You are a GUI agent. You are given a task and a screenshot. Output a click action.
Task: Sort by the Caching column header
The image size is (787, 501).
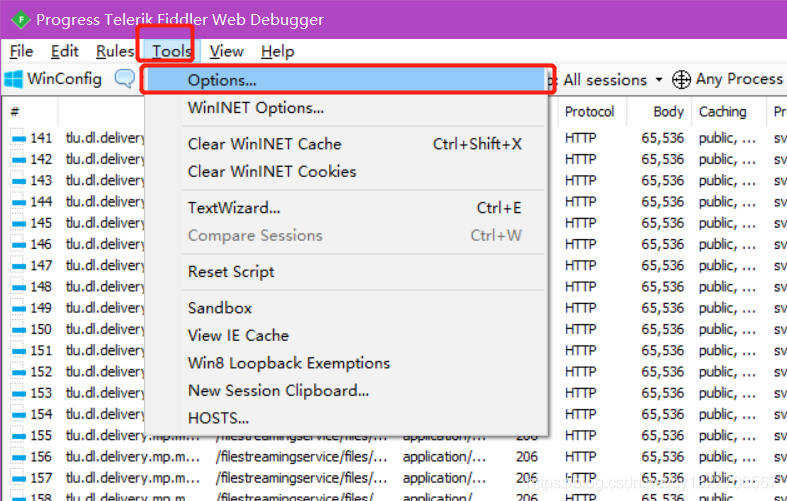[x=722, y=111]
